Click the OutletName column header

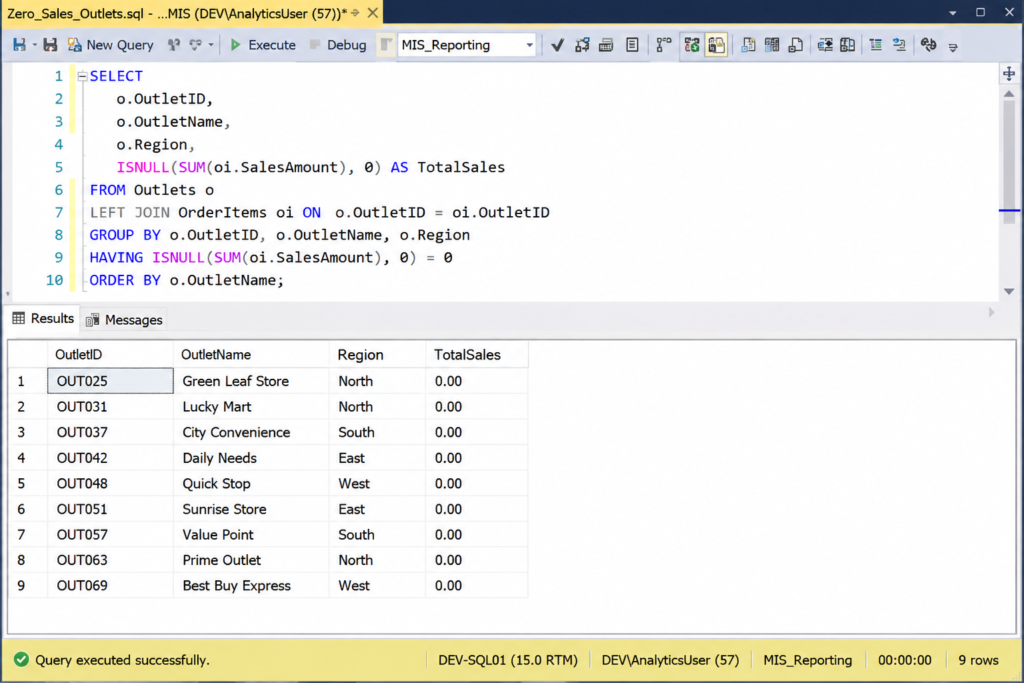click(251, 355)
